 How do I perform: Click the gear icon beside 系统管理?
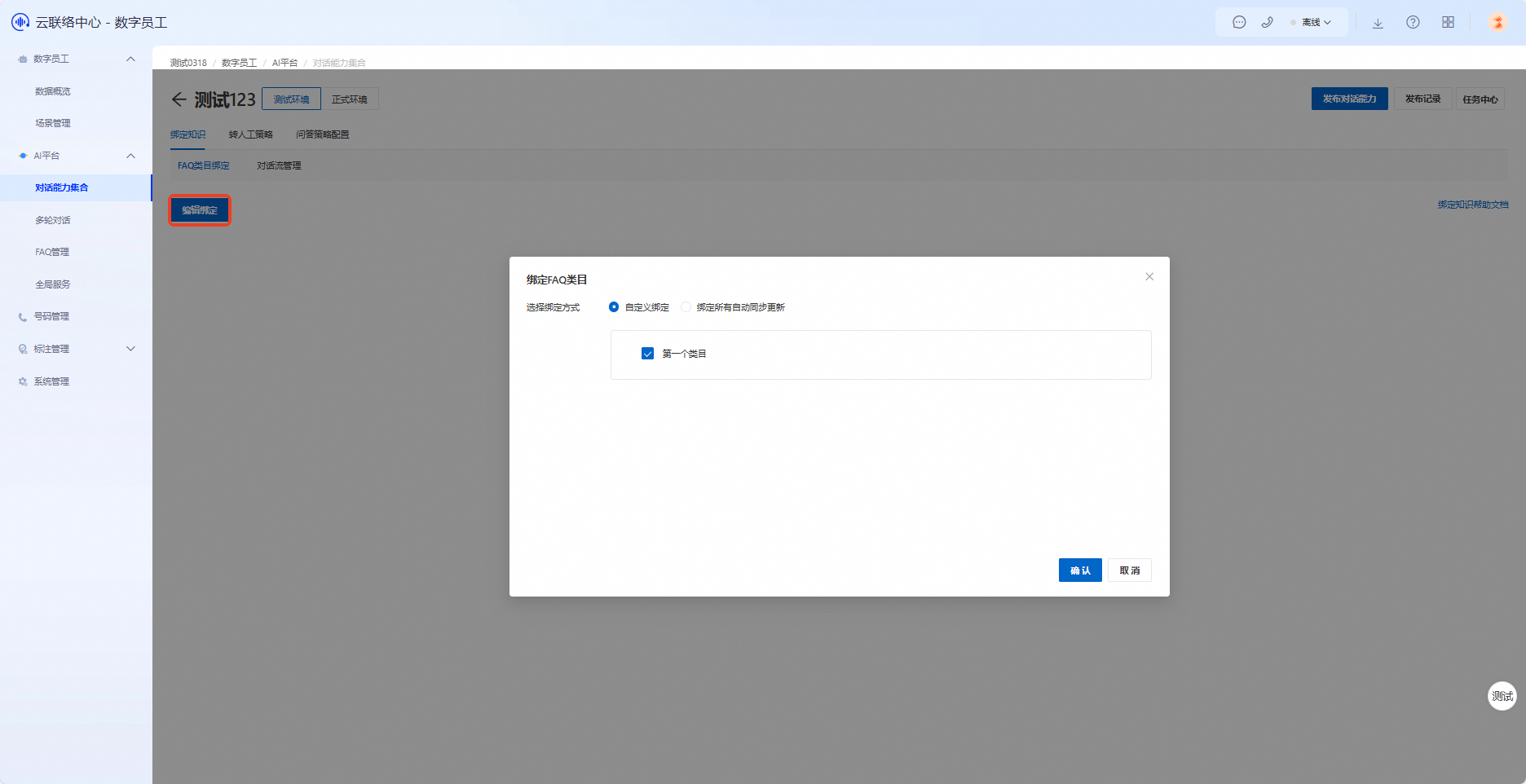pyautogui.click(x=23, y=381)
